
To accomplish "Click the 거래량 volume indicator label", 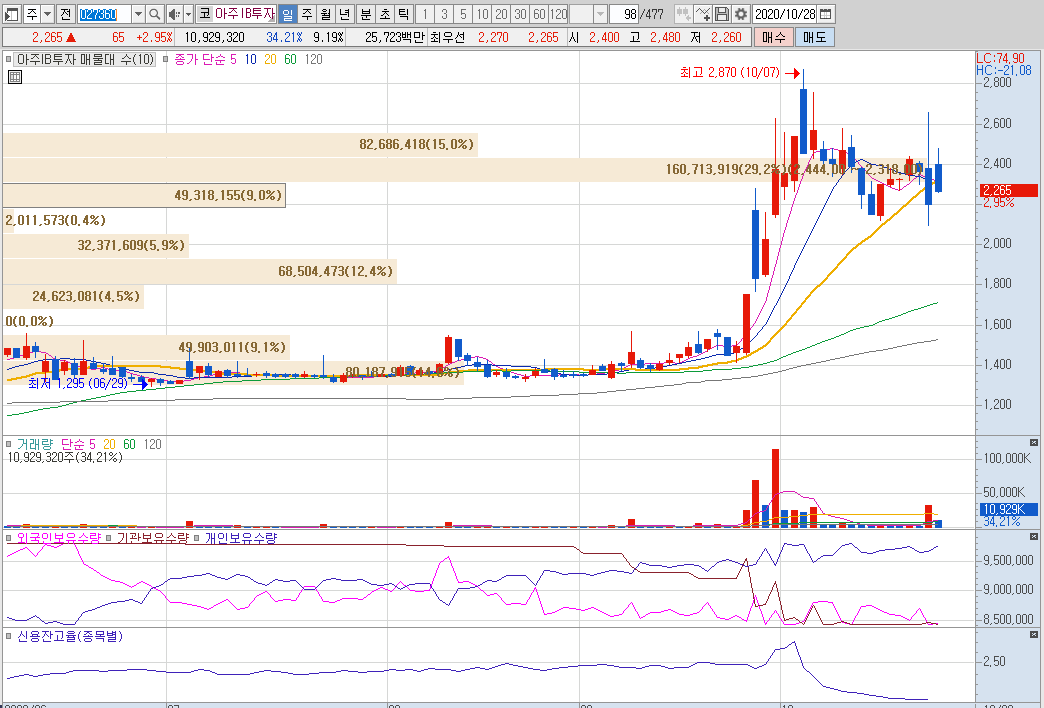I will [x=35, y=444].
